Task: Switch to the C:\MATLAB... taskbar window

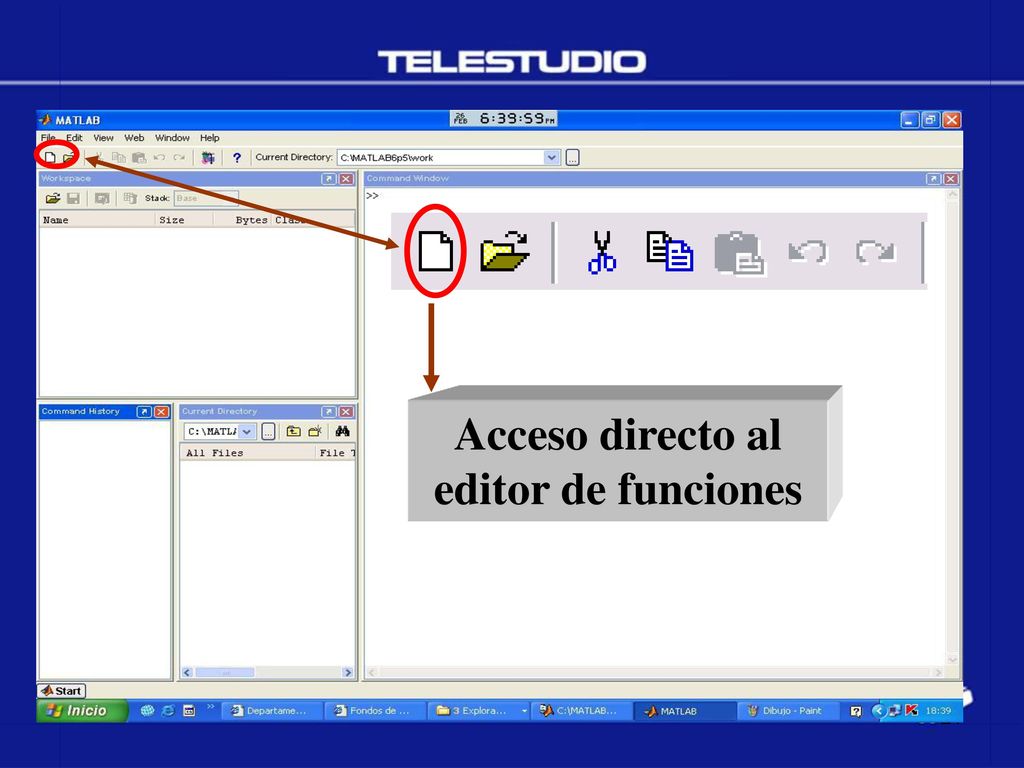Action: click(x=582, y=711)
